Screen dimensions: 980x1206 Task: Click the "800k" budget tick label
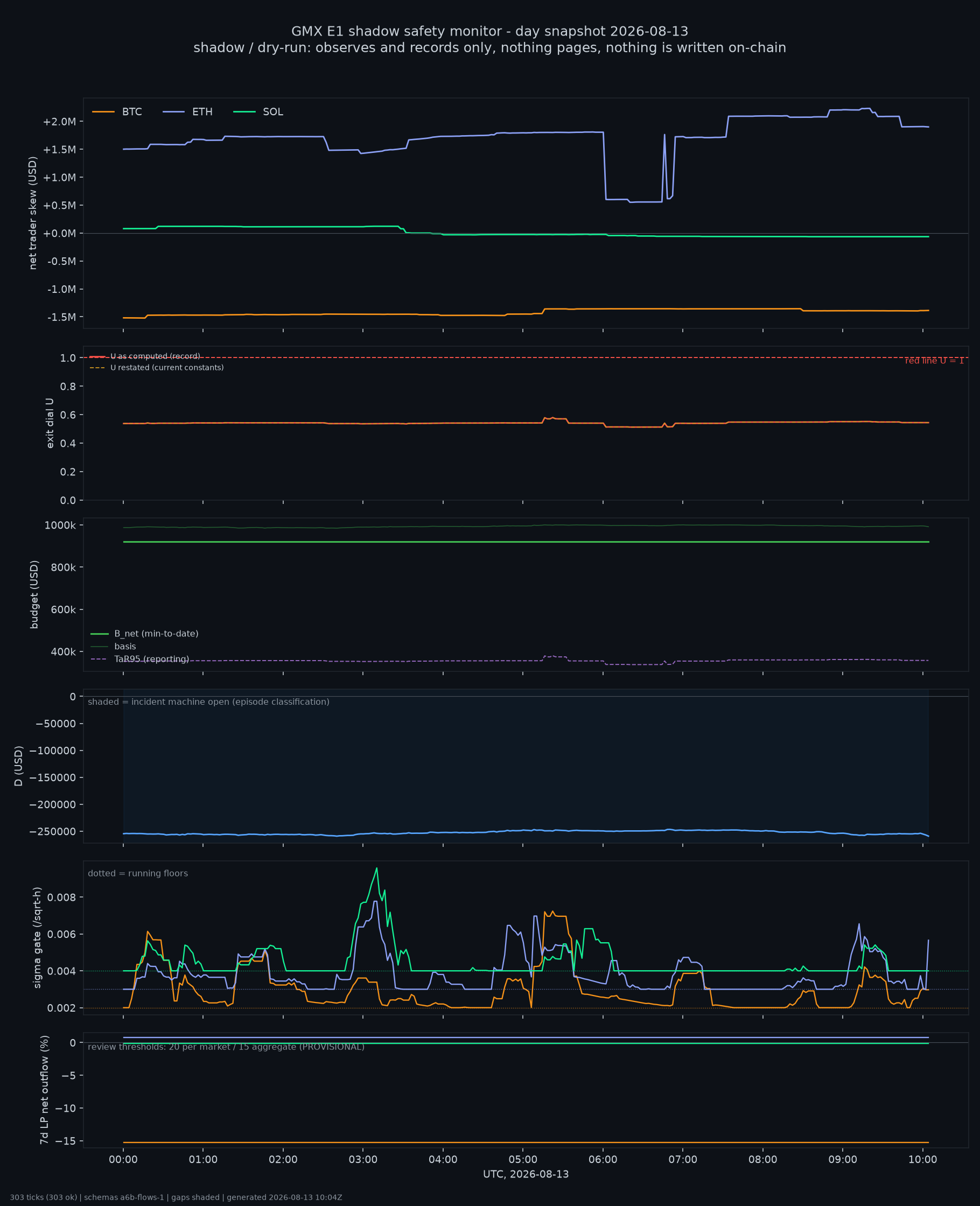coord(63,567)
